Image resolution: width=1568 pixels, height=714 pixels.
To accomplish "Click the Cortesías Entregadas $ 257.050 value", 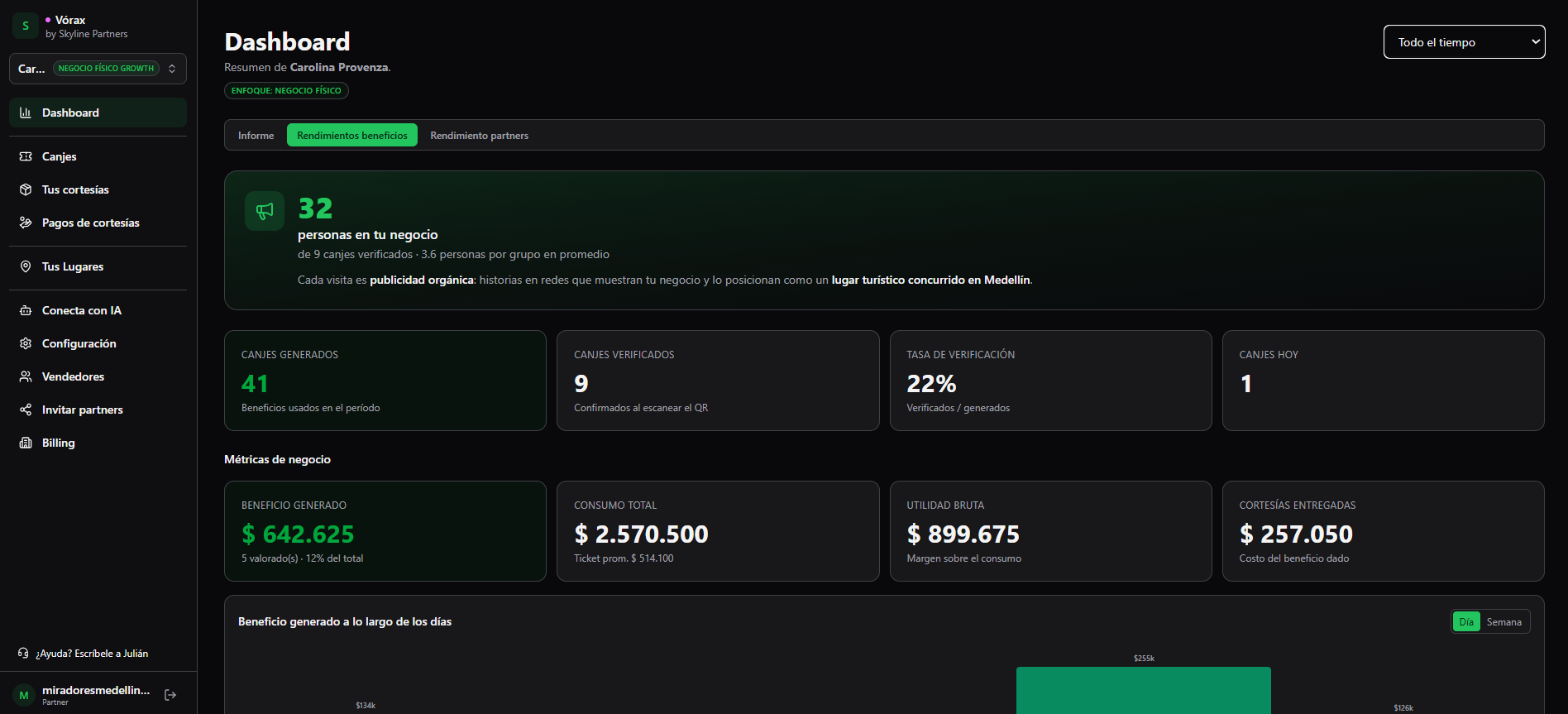I will tap(1296, 534).
